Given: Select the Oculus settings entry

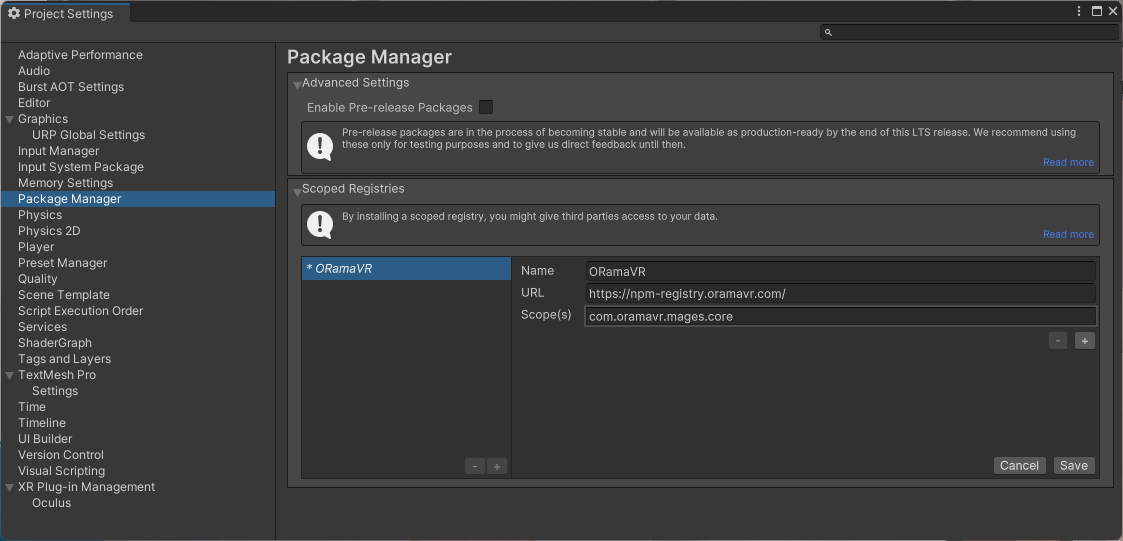Looking at the screenshot, I should 52,503.
